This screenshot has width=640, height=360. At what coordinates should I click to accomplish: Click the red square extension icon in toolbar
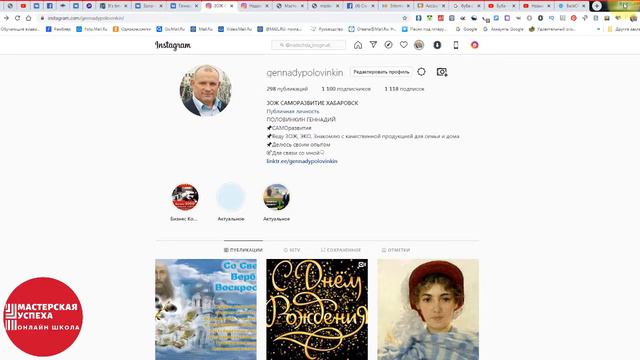point(441,18)
